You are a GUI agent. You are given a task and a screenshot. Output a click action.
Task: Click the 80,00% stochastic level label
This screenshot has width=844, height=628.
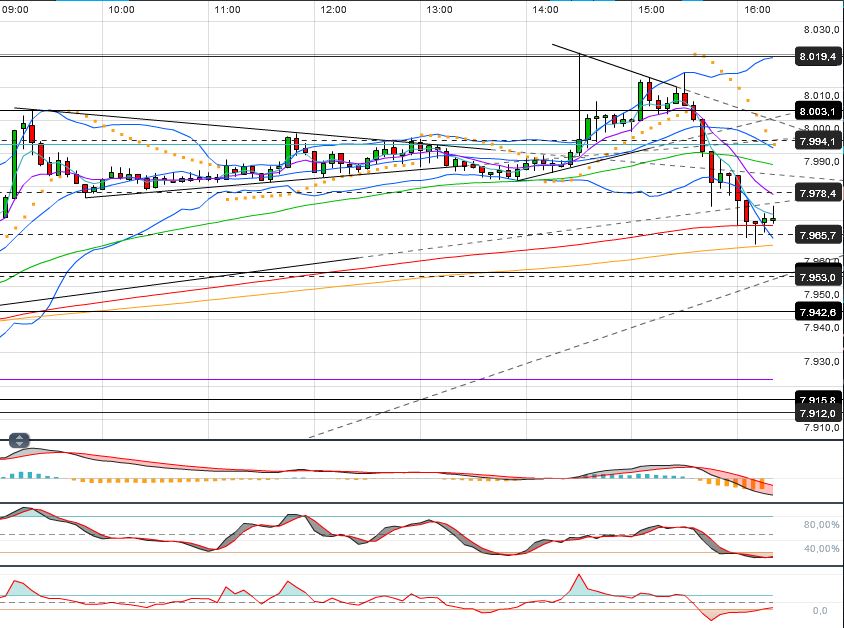pyautogui.click(x=821, y=525)
